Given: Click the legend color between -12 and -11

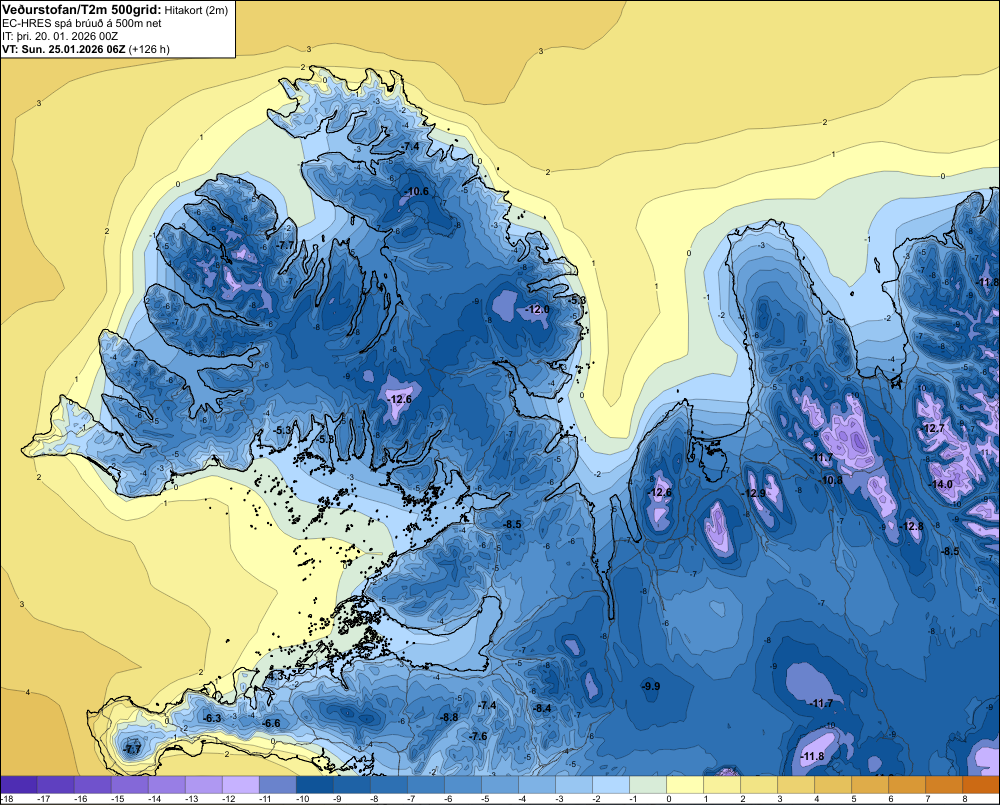Looking at the screenshot, I should (240, 785).
